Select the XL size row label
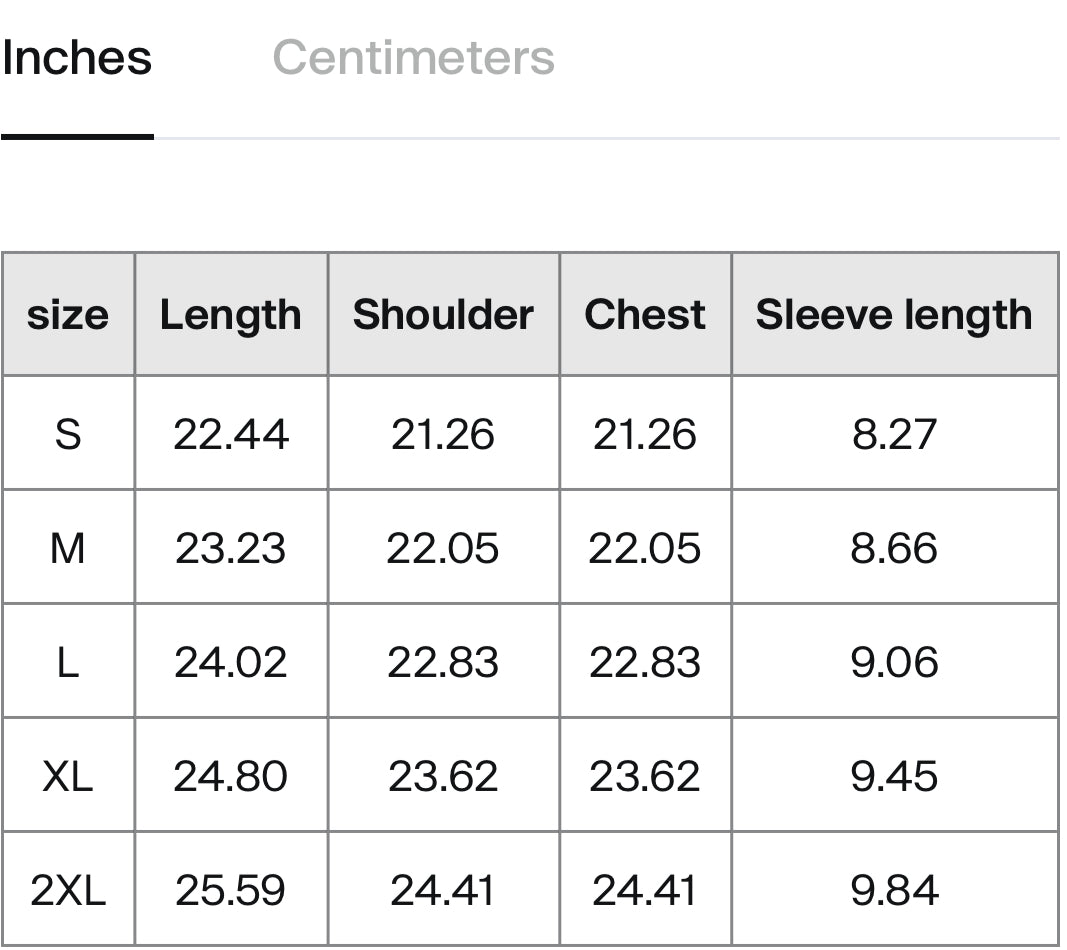 pyautogui.click(x=68, y=776)
